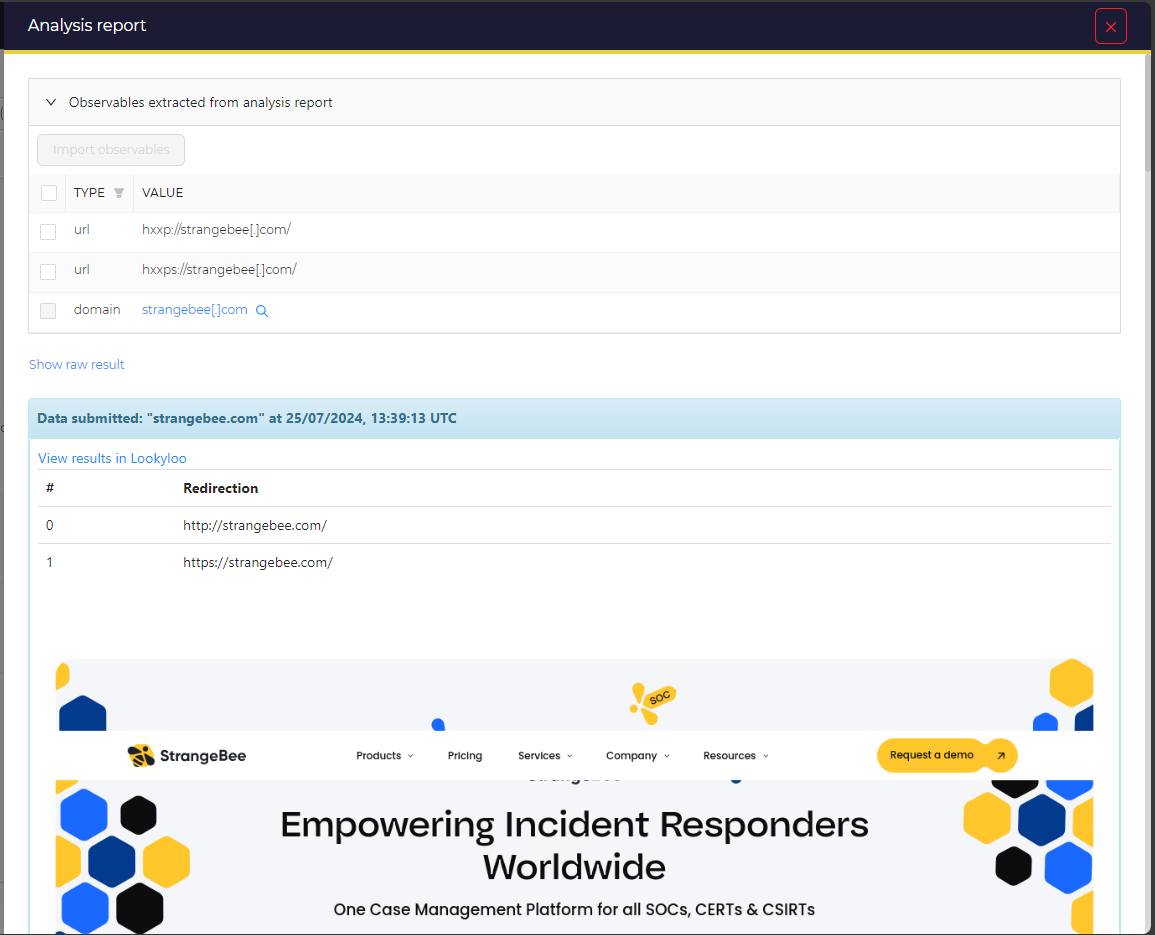
Task: Expand the Products menu in site preview
Action: click(385, 755)
